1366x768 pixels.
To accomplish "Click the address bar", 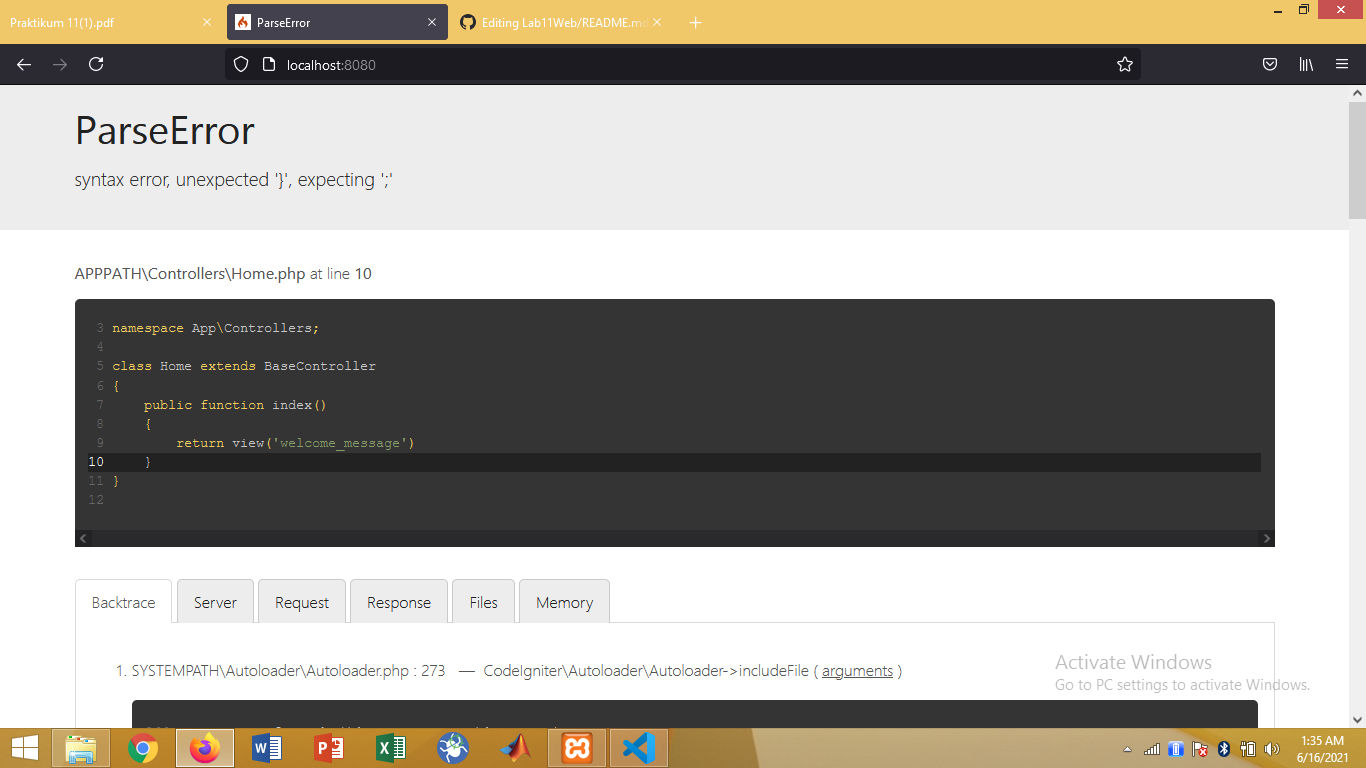I will click(600, 64).
